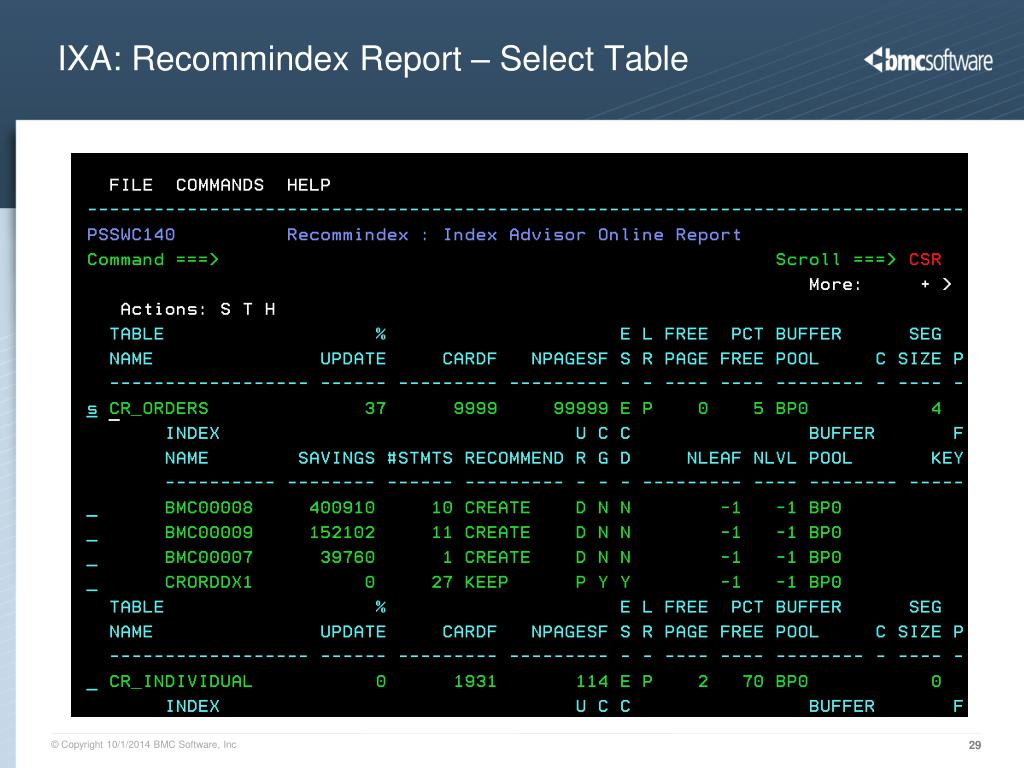Click the NLEAF column header
Viewport: 1024px width, 768px height.
pyautogui.click(x=714, y=458)
